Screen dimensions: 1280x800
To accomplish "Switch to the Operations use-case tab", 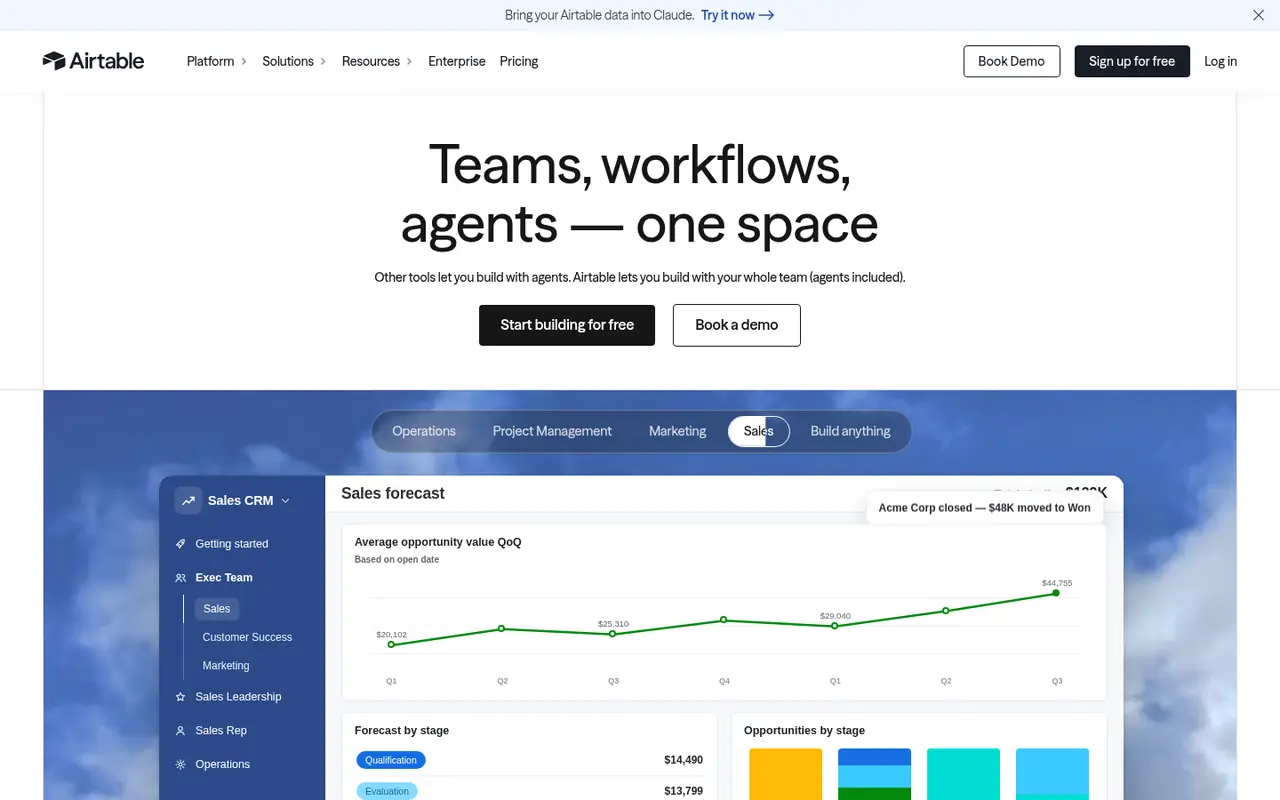I will [x=424, y=431].
